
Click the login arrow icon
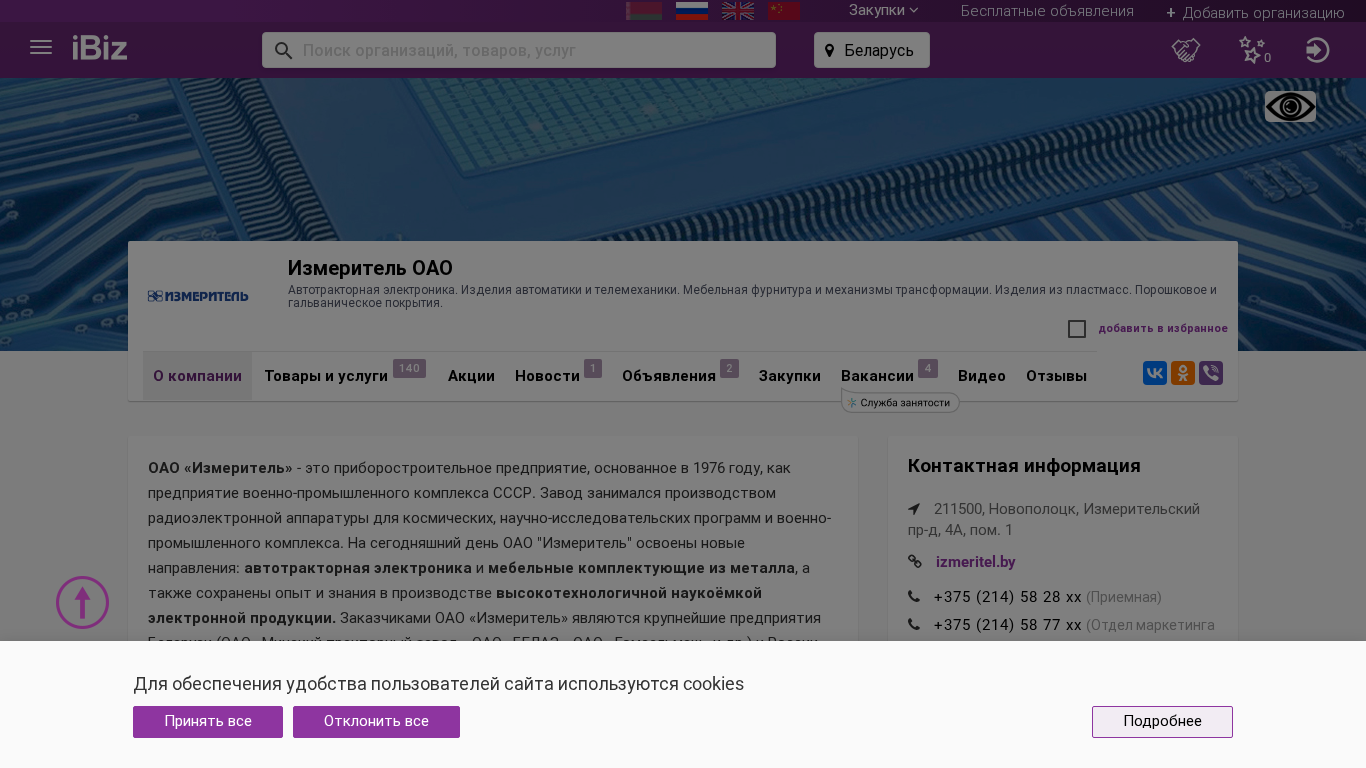click(1318, 50)
